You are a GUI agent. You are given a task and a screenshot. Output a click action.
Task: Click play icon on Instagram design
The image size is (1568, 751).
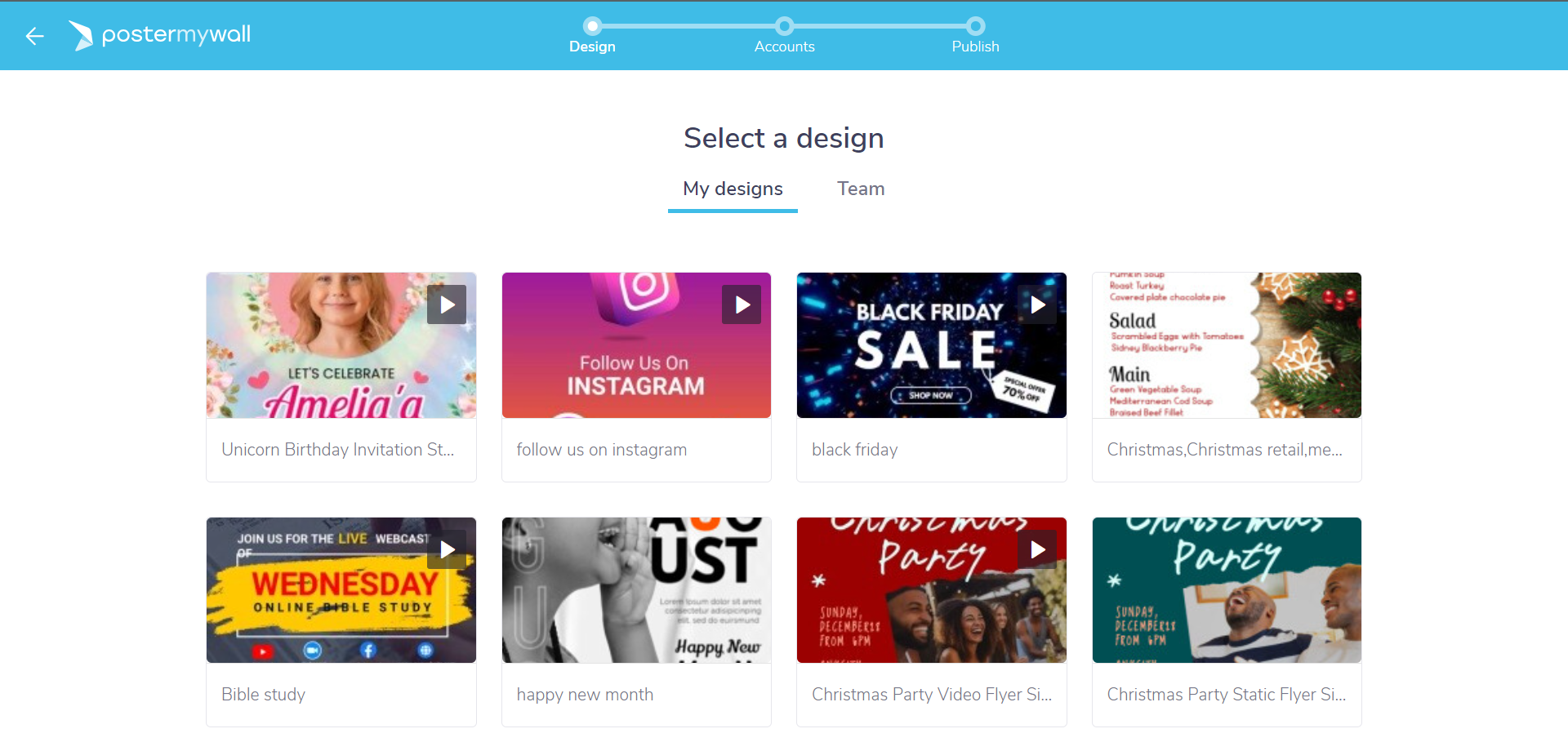pos(742,304)
